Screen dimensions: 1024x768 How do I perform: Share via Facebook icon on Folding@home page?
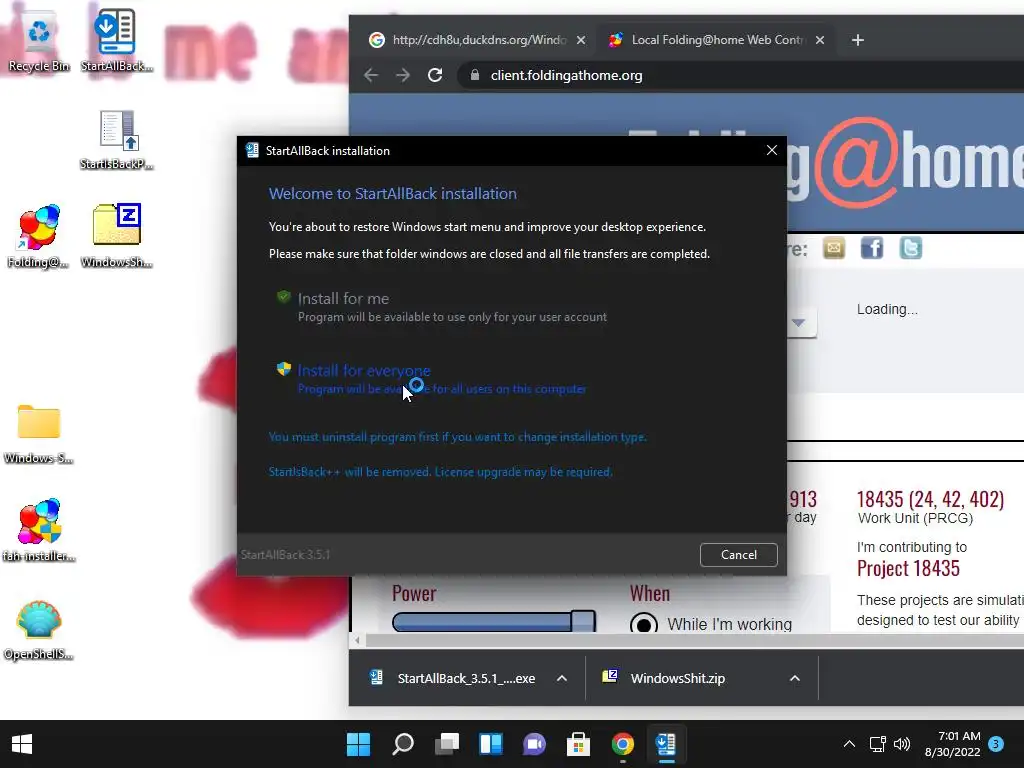tap(872, 248)
